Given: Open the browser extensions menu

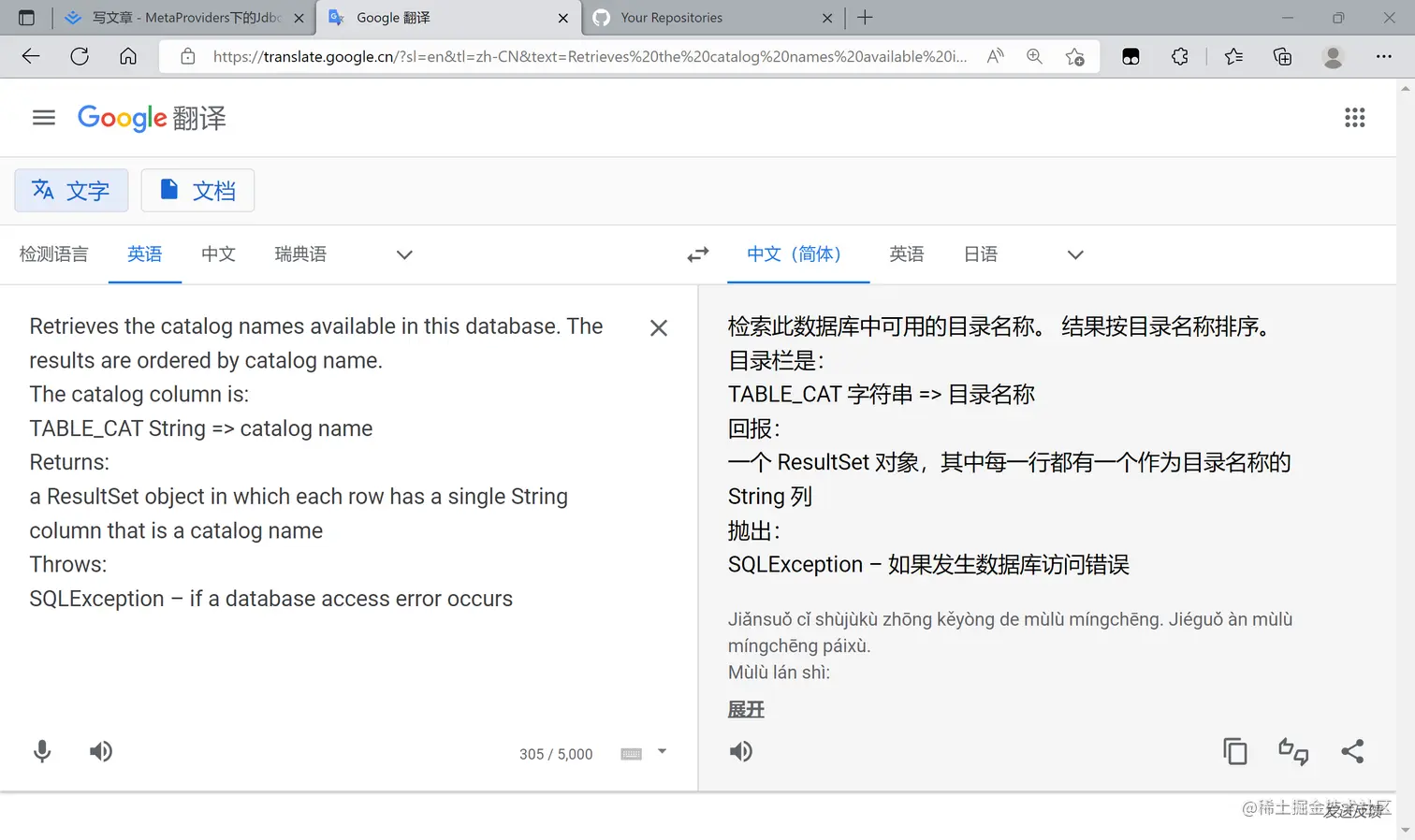Looking at the screenshot, I should click(1180, 56).
